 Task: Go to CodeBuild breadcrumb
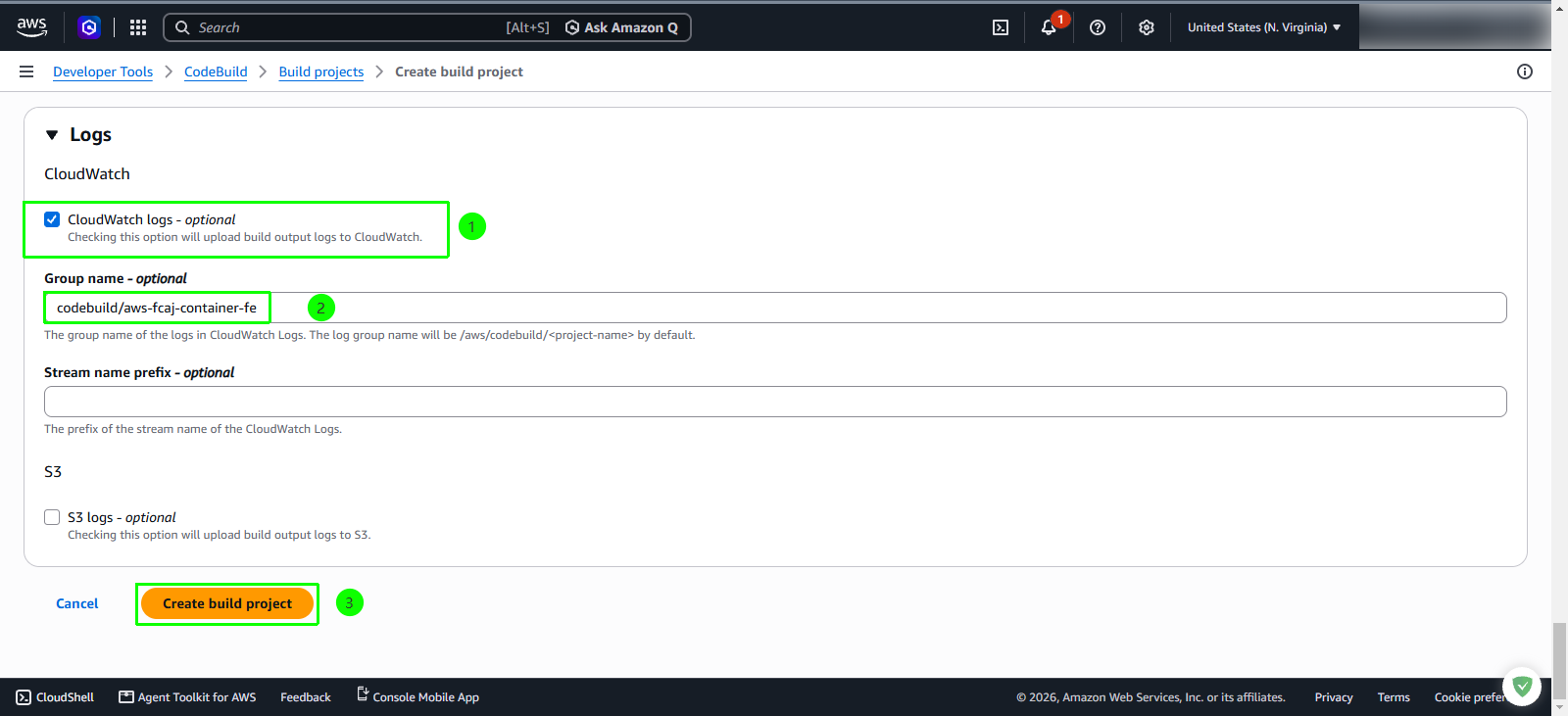pyautogui.click(x=216, y=72)
